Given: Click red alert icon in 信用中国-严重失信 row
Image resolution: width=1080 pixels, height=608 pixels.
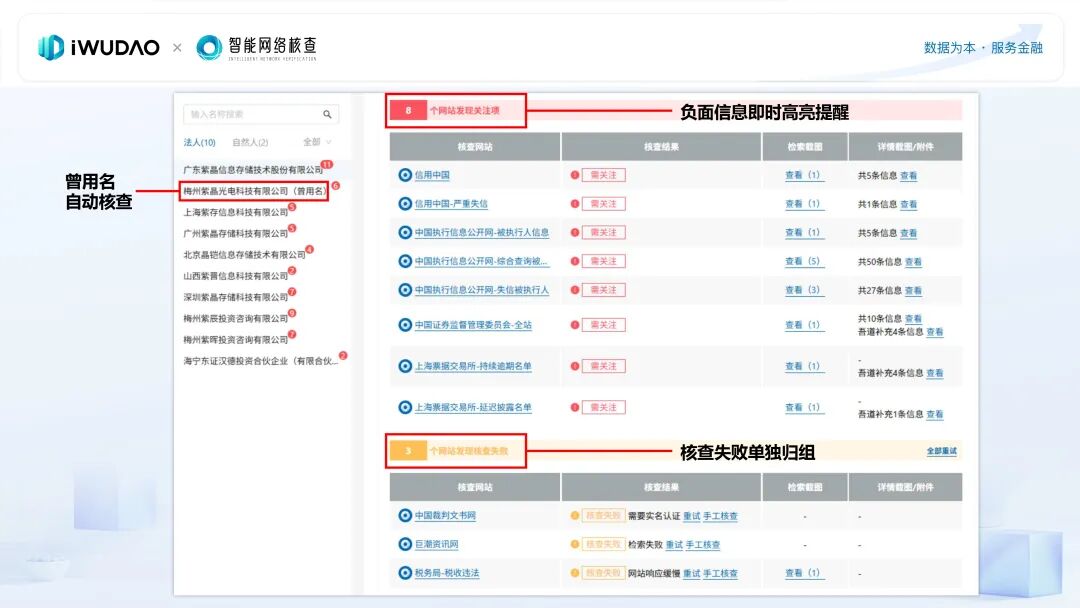Looking at the screenshot, I should click(574, 204).
